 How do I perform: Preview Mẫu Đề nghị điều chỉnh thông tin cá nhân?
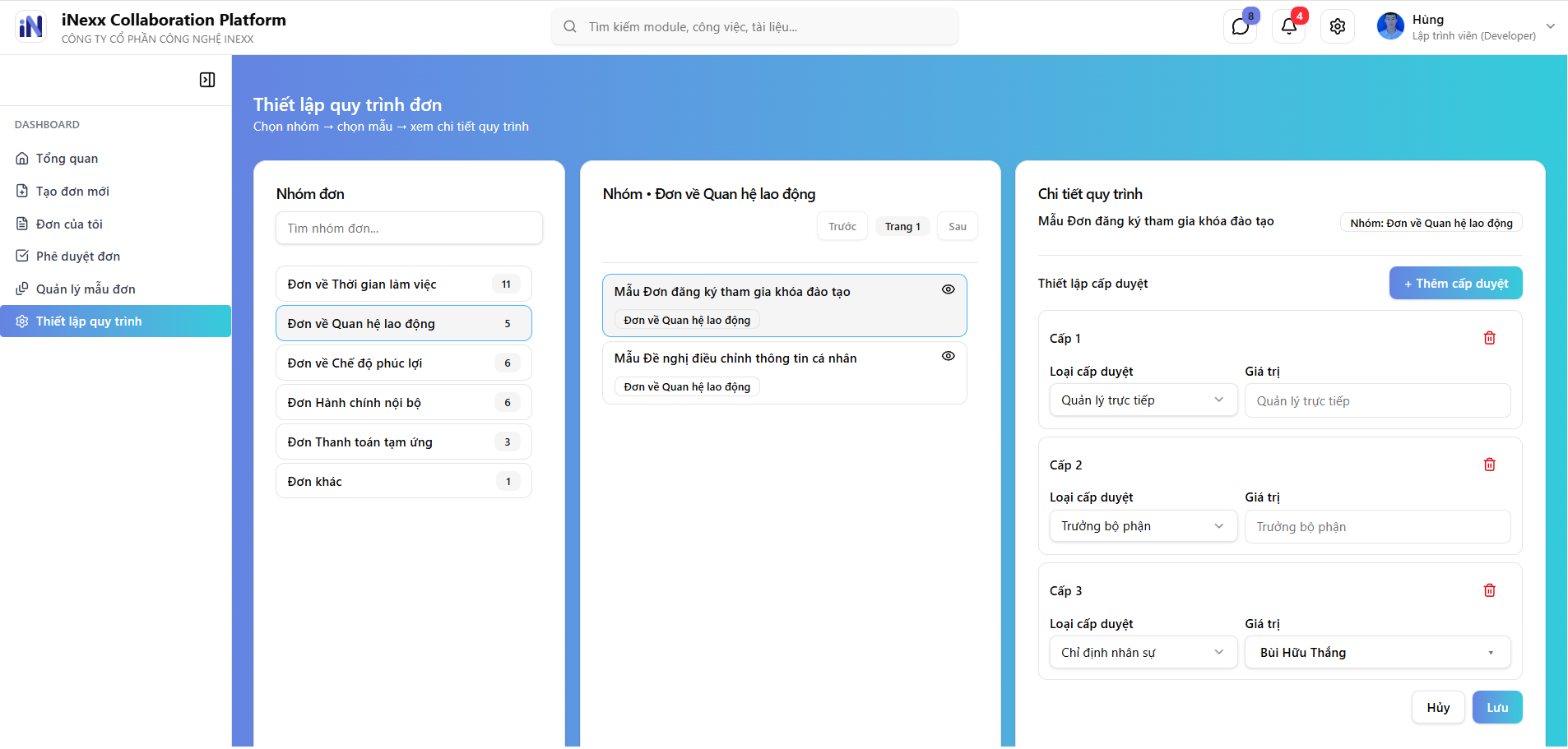(948, 356)
